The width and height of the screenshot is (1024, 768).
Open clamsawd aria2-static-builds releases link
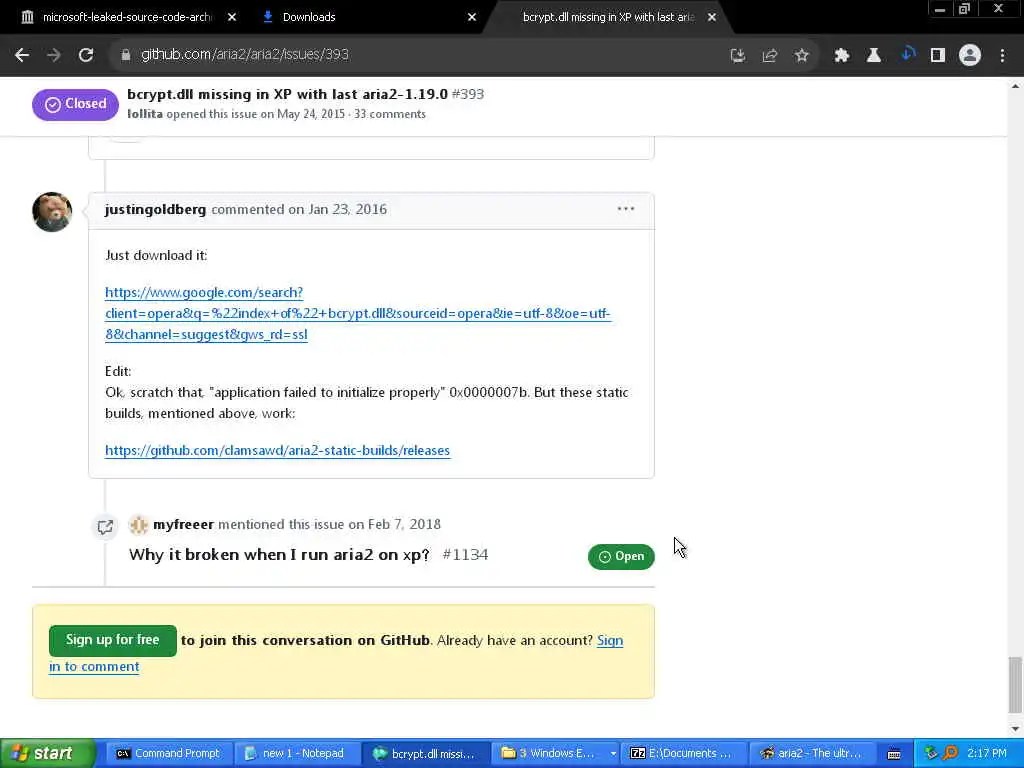tap(278, 451)
